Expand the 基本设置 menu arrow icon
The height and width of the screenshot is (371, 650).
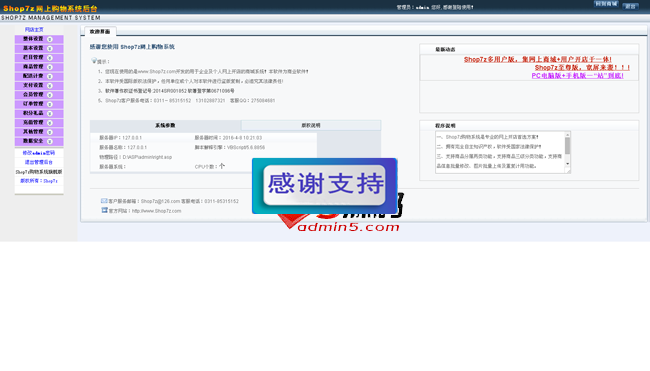coord(50,48)
